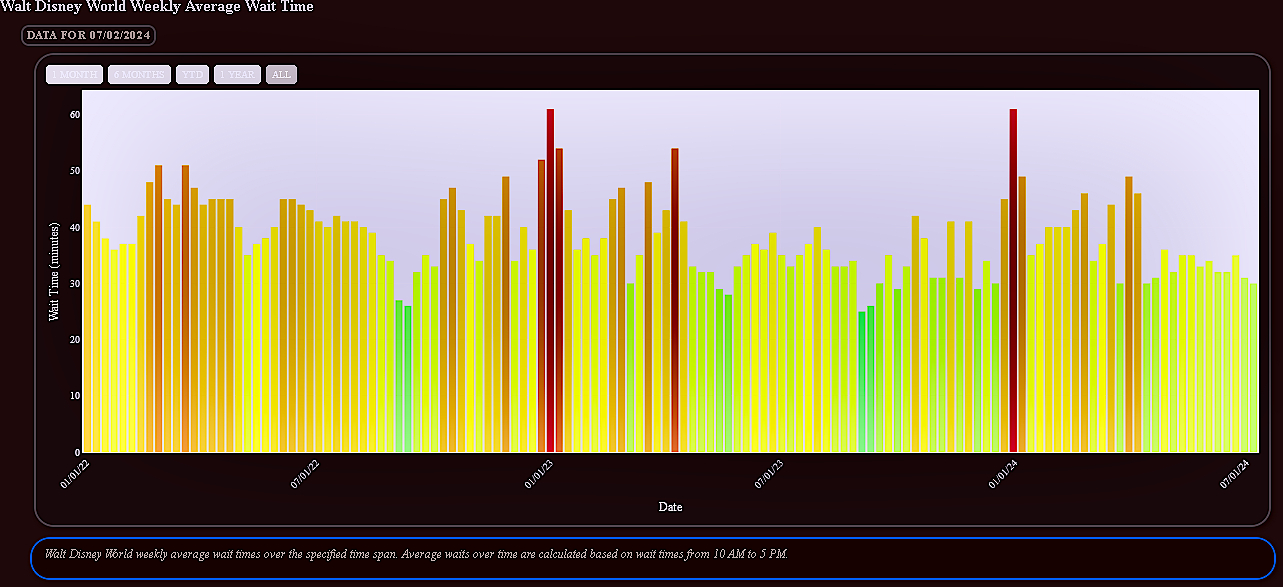This screenshot has width=1283, height=587.
Task: Click the last bar at 07/01/24
Action: (1253, 368)
